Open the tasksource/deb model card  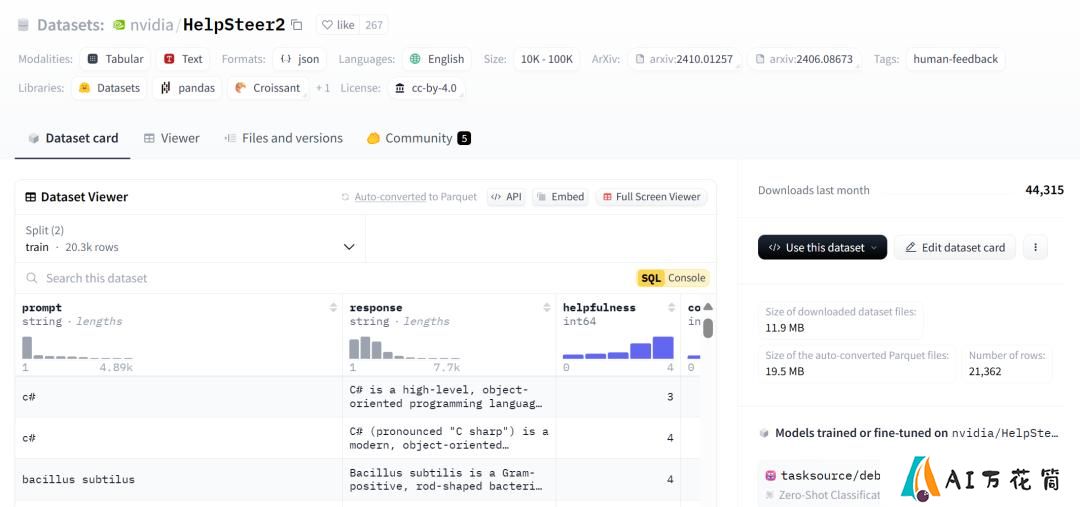(x=822, y=484)
